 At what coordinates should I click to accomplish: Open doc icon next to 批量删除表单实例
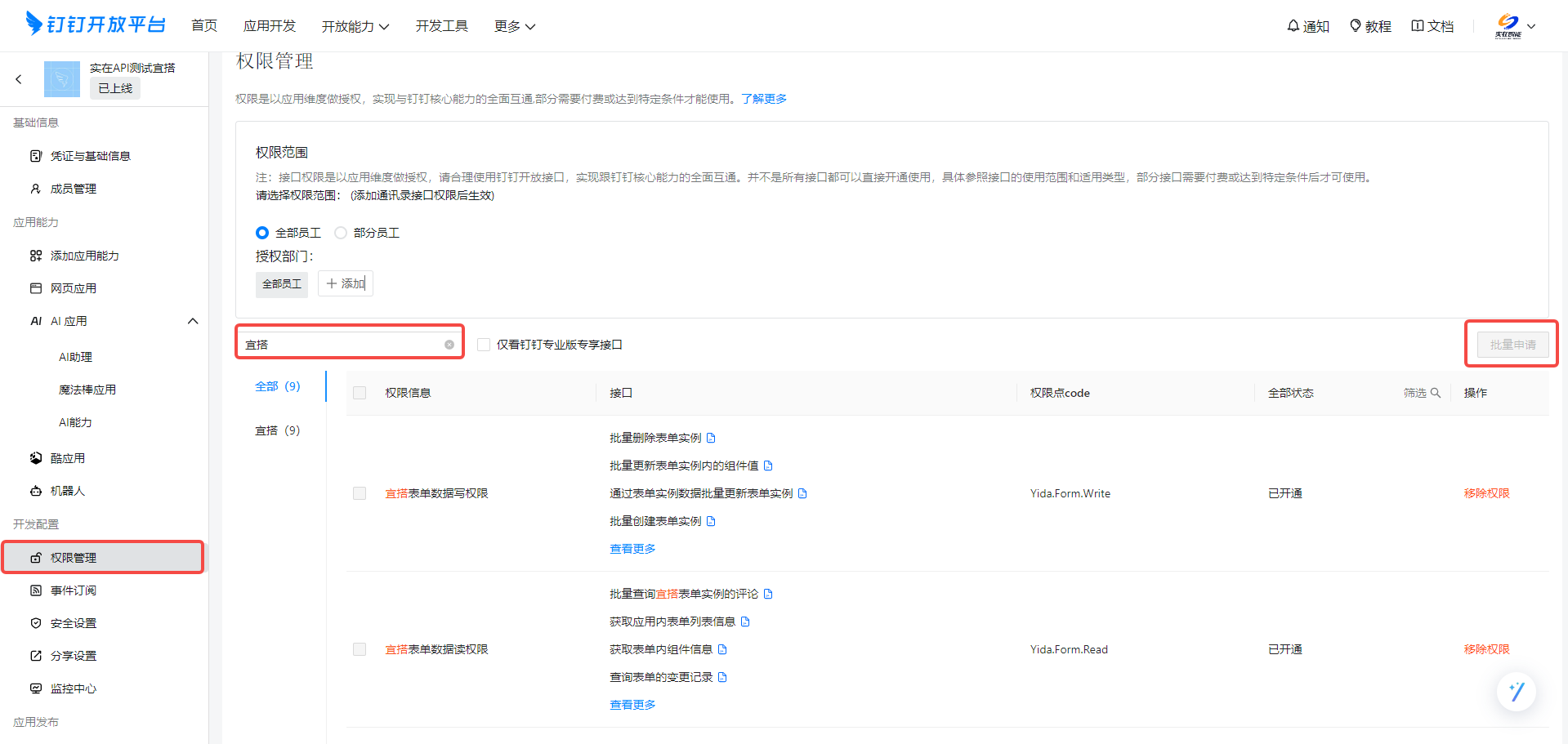pyautogui.click(x=711, y=439)
